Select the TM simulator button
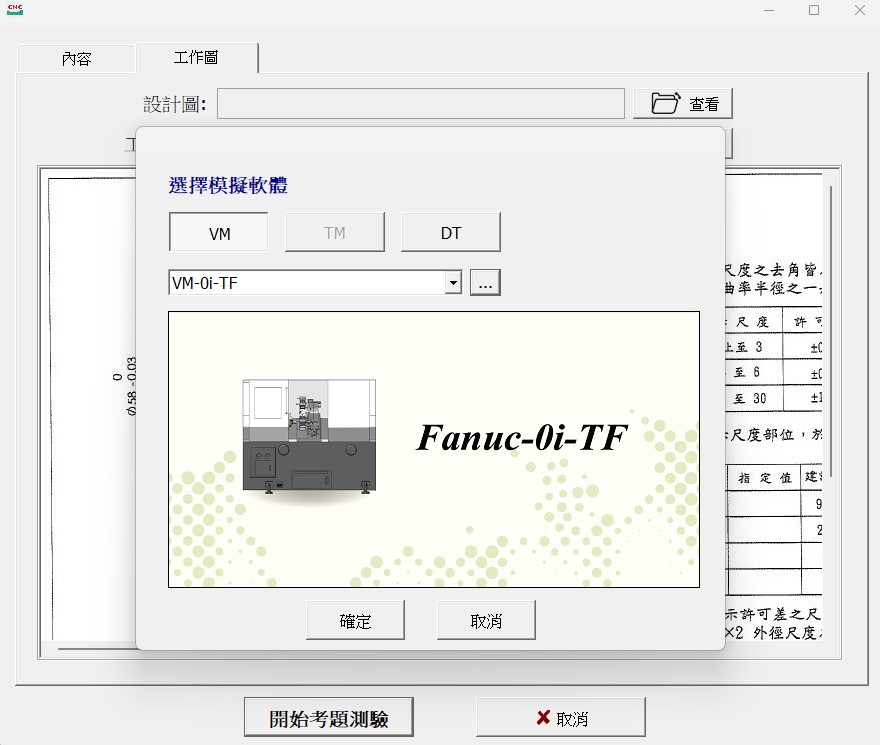The height and width of the screenshot is (745, 880). pos(334,232)
